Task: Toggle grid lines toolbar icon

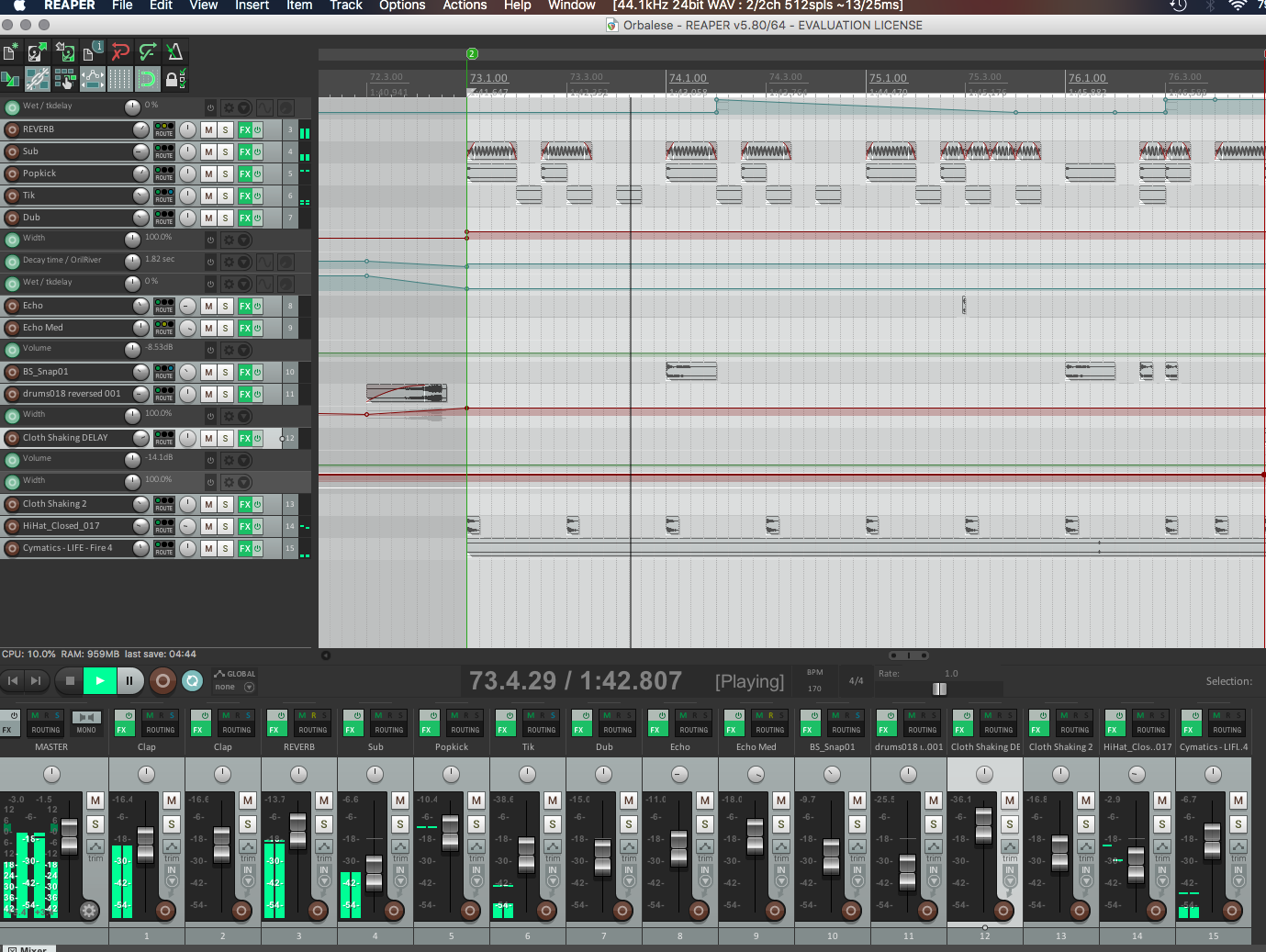Action: [120, 79]
